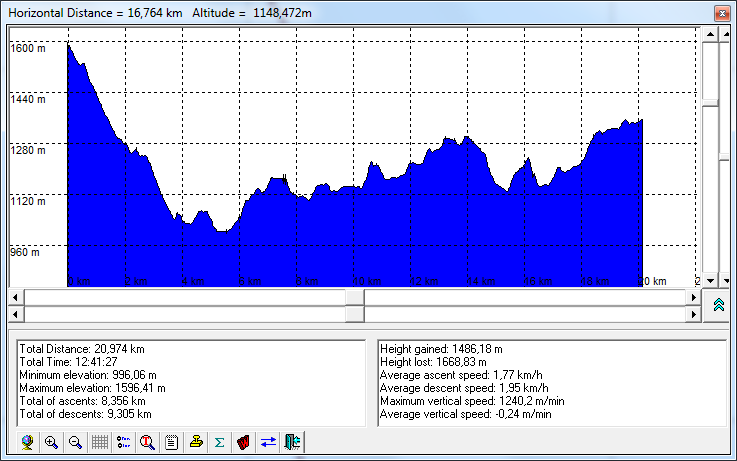Toggle the graph grid lines icon
This screenshot has width=737, height=461.
click(100, 442)
